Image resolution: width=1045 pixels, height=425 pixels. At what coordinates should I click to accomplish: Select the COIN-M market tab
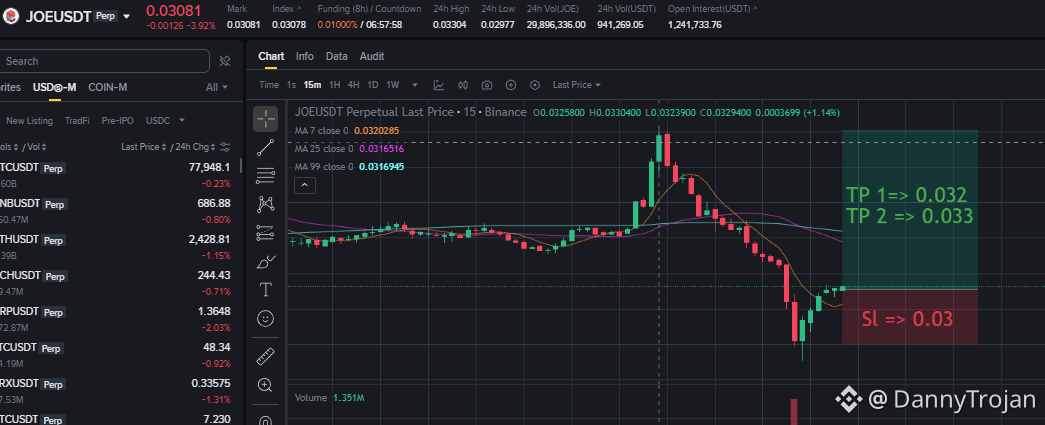(x=107, y=87)
